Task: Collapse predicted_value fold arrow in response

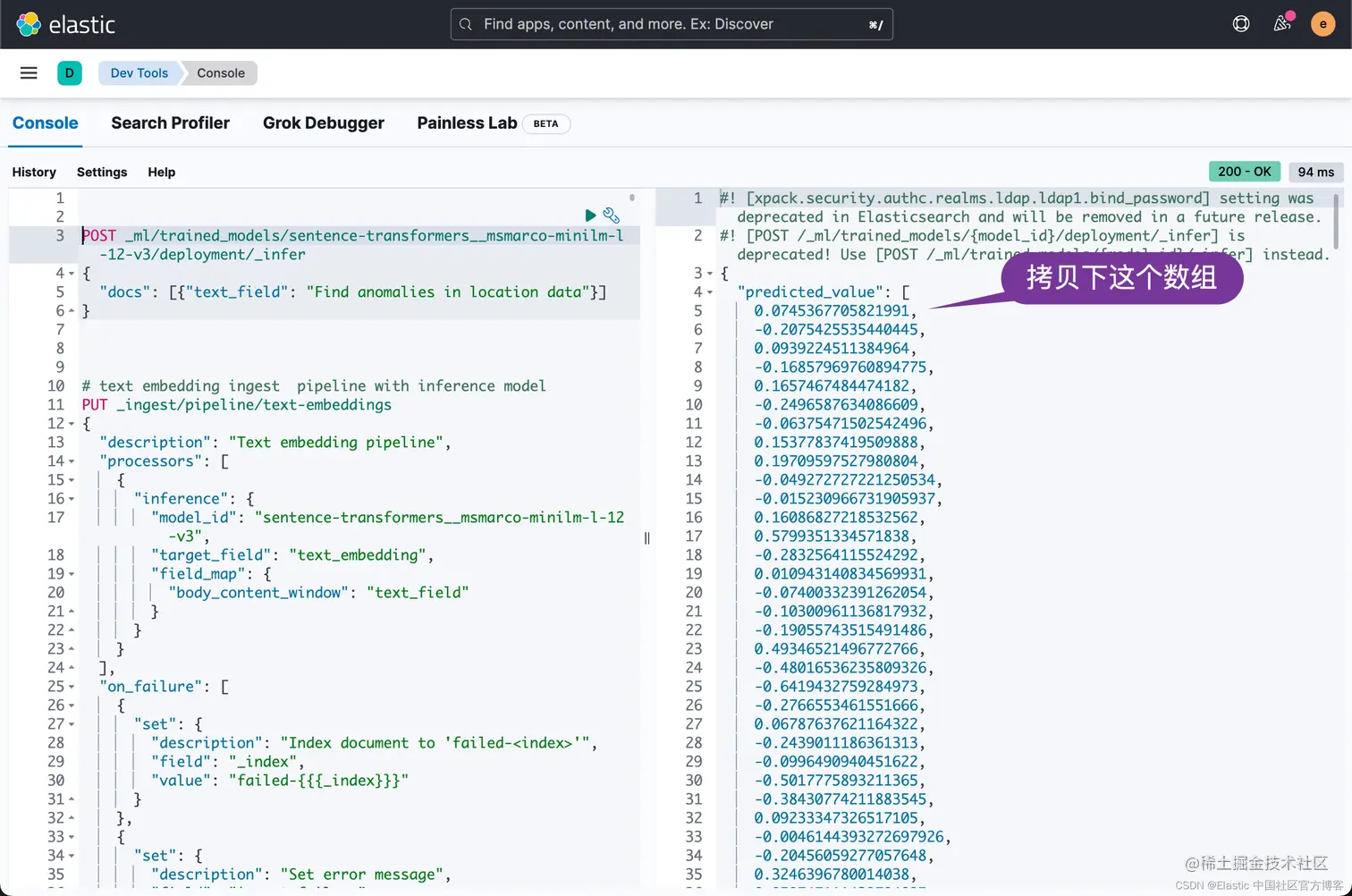Action: pyautogui.click(x=710, y=292)
